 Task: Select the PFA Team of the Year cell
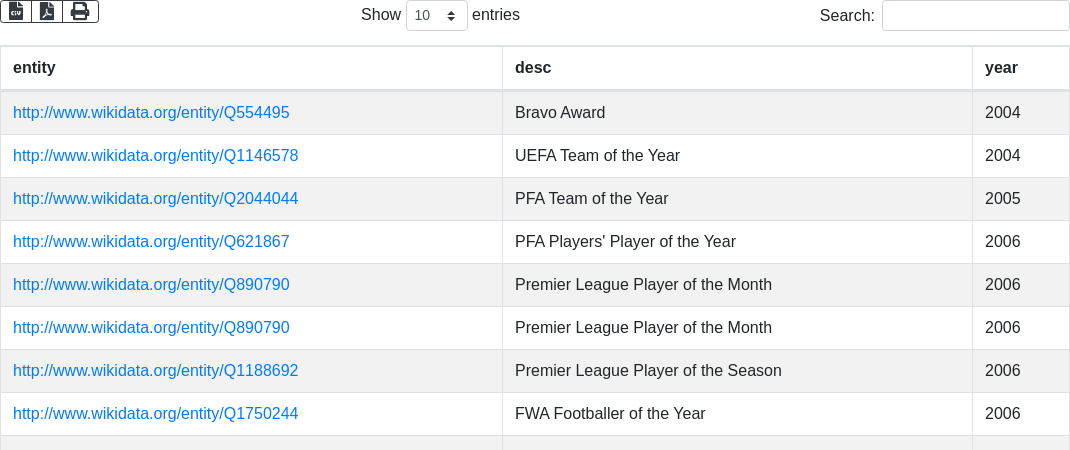click(591, 199)
